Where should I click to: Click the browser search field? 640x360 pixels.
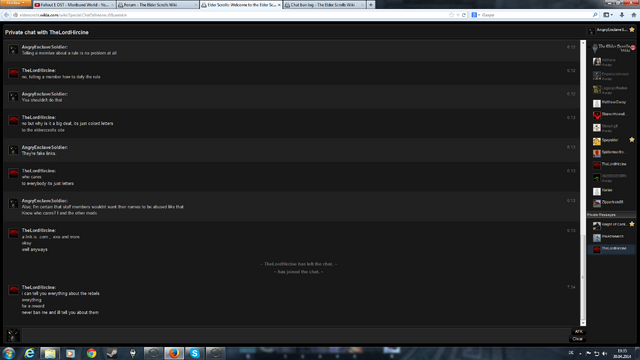point(536,15)
